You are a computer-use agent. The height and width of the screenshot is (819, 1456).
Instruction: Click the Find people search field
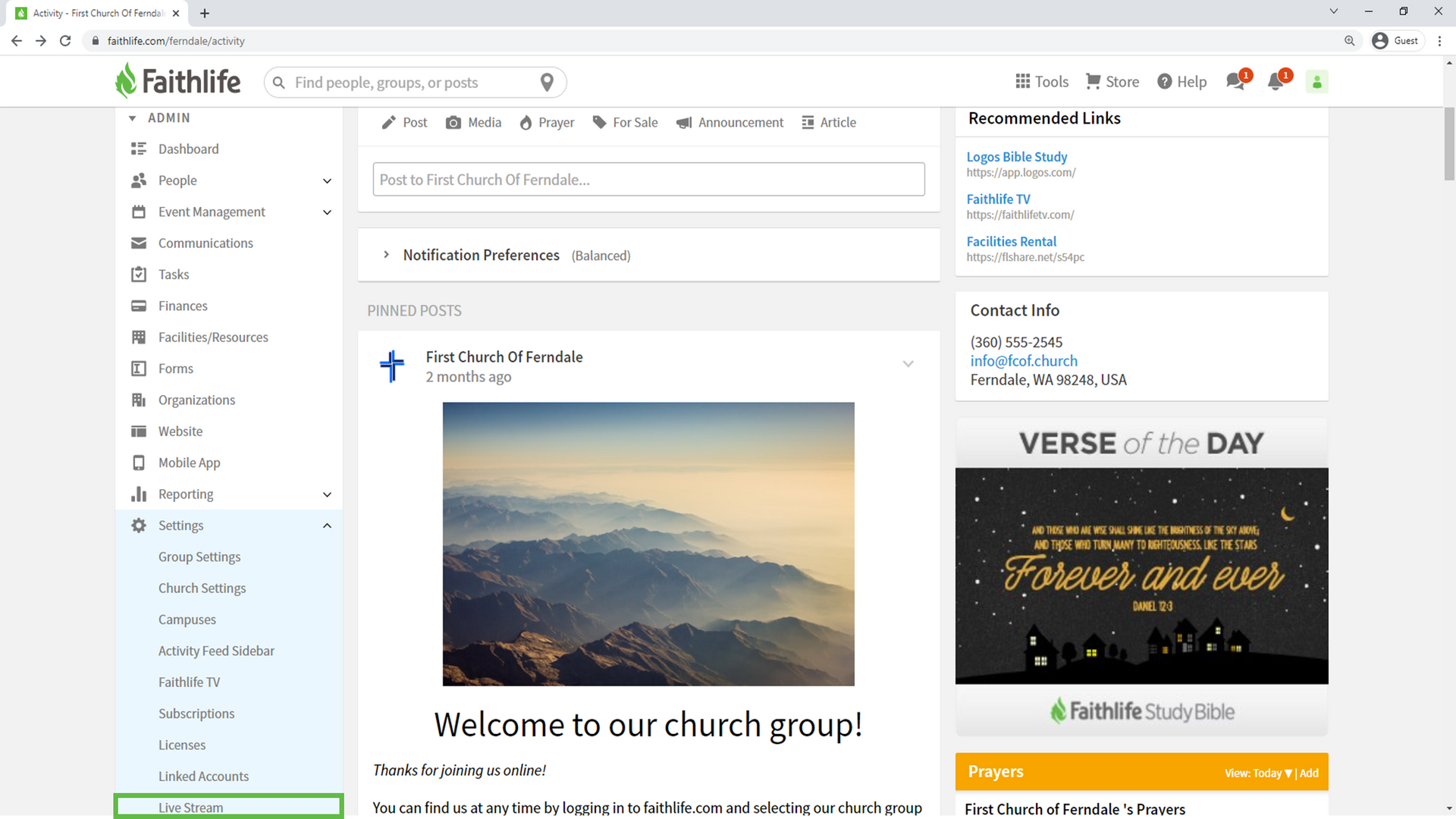point(413,82)
